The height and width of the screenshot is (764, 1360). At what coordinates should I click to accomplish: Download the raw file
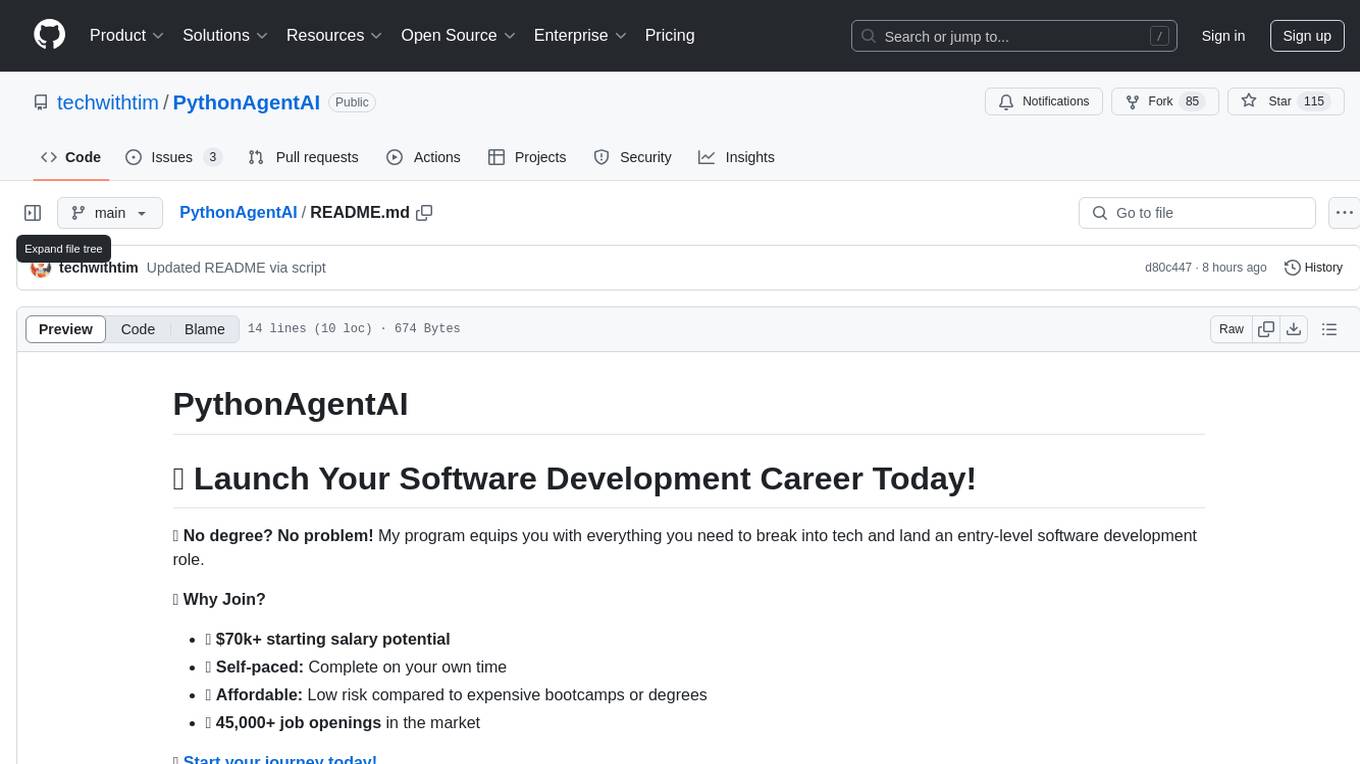click(1294, 329)
